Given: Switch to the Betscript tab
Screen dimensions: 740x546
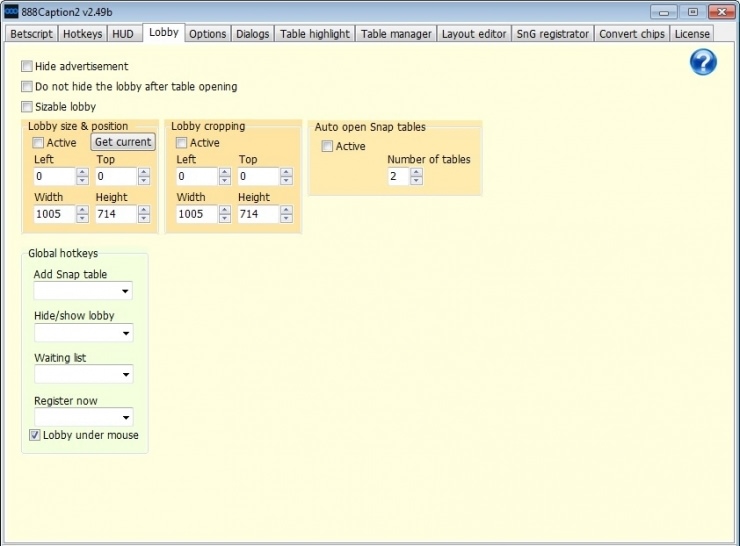Looking at the screenshot, I should coord(32,34).
